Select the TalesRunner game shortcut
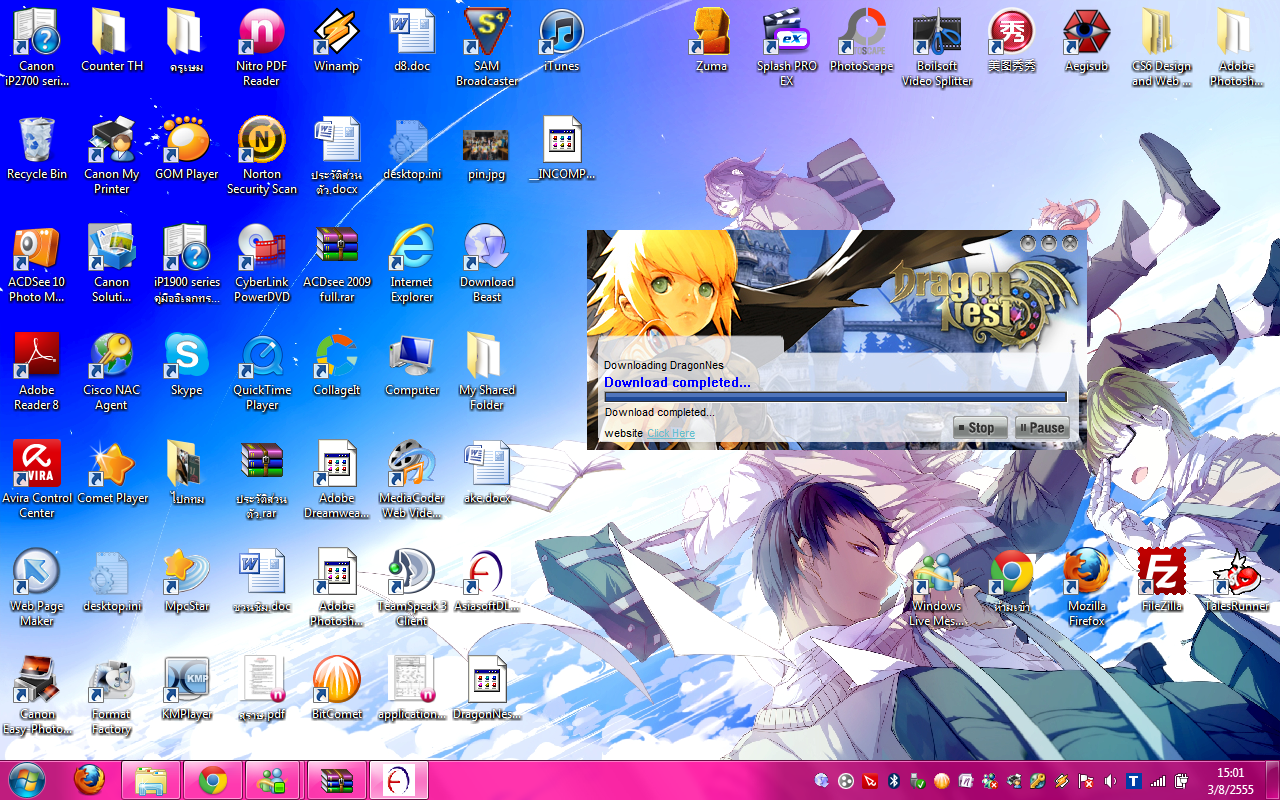1280x800 pixels. (x=1237, y=580)
